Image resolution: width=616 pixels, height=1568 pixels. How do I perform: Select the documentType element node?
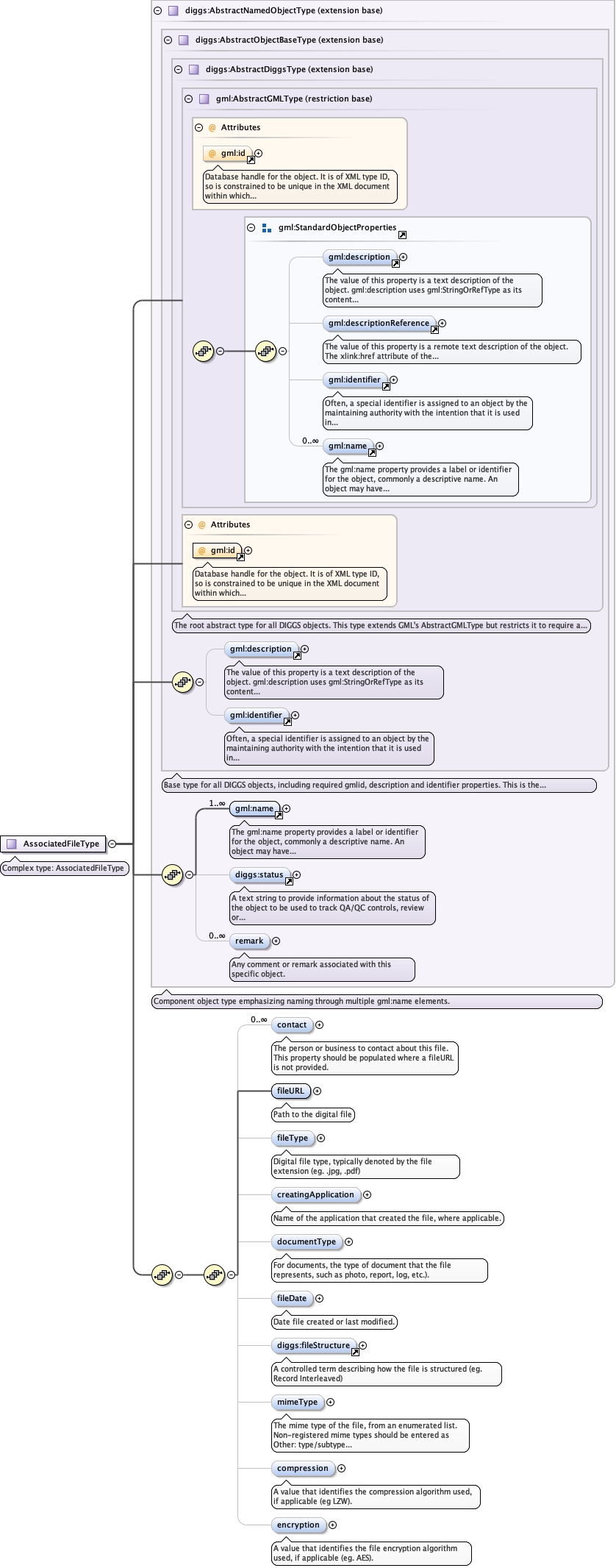306,1241
